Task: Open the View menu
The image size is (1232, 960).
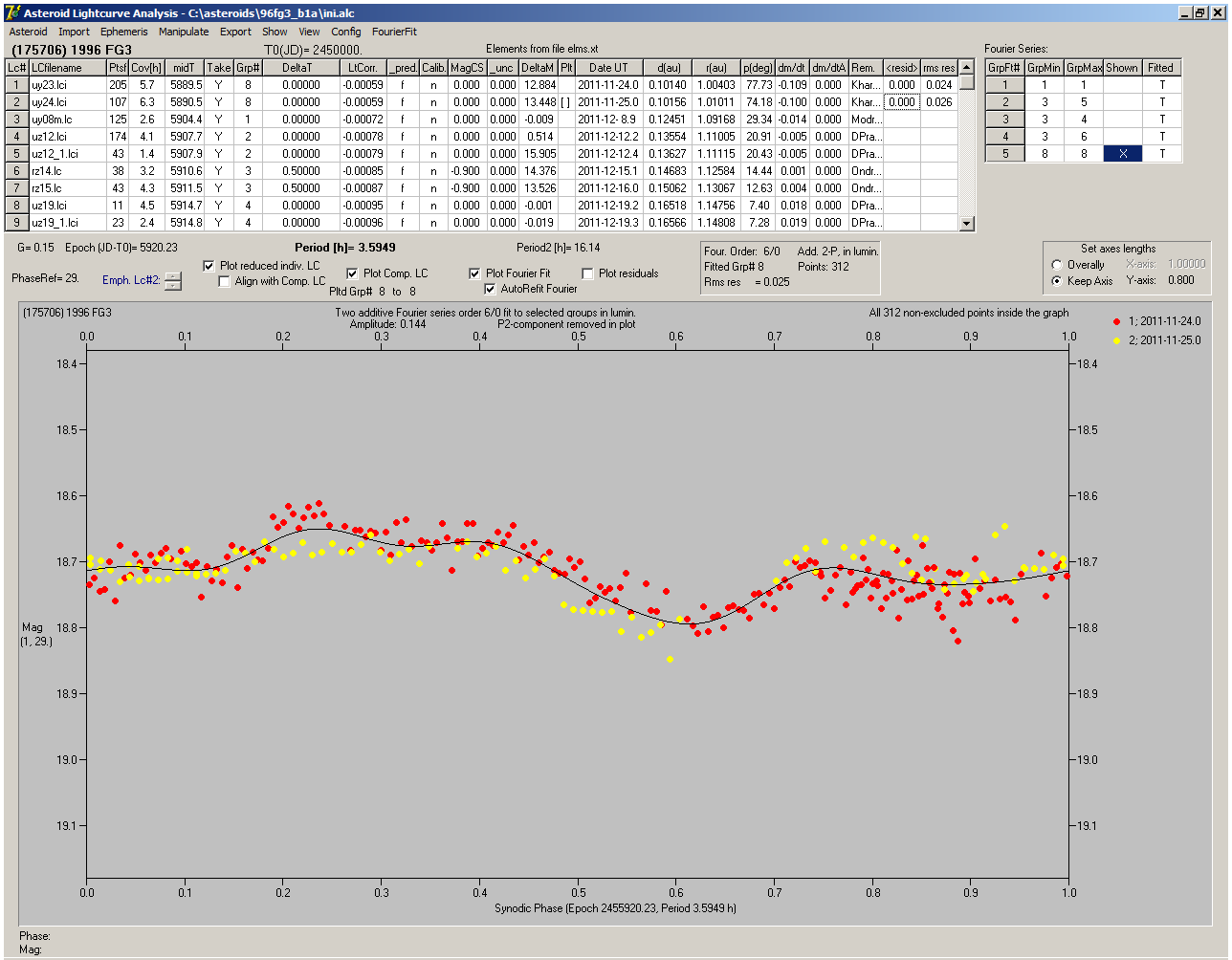Action: 309,32
